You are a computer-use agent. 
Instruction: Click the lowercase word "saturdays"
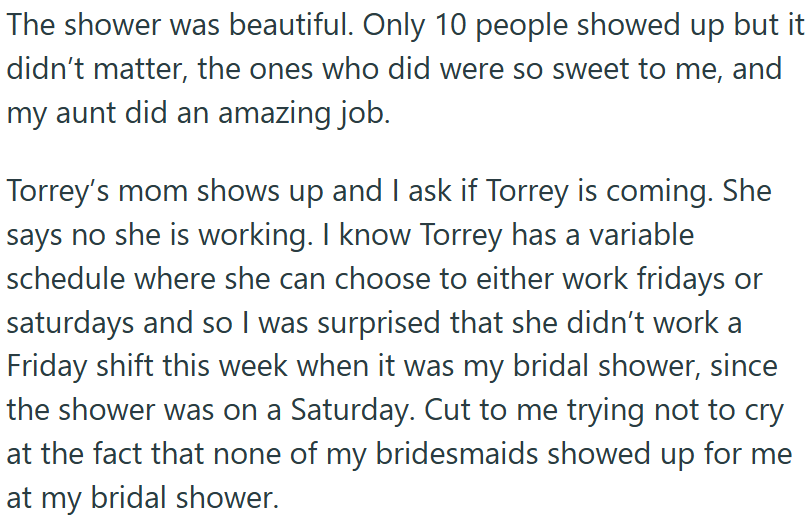71,322
